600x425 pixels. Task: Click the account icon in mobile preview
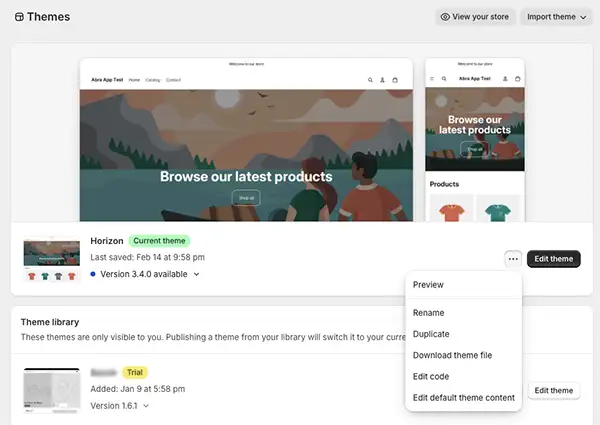tap(505, 79)
